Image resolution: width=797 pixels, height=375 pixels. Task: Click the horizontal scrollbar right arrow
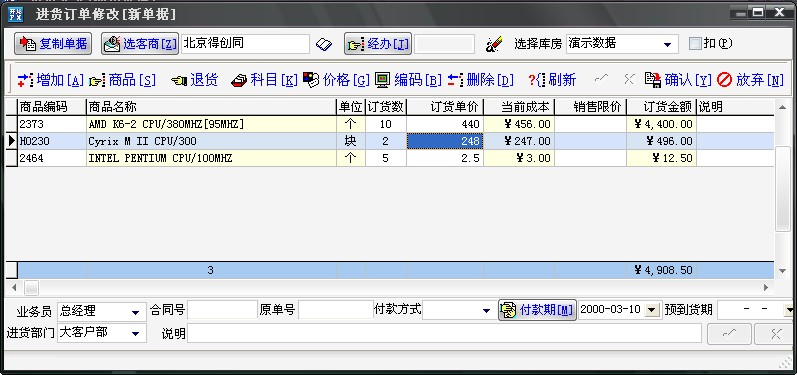point(766,288)
